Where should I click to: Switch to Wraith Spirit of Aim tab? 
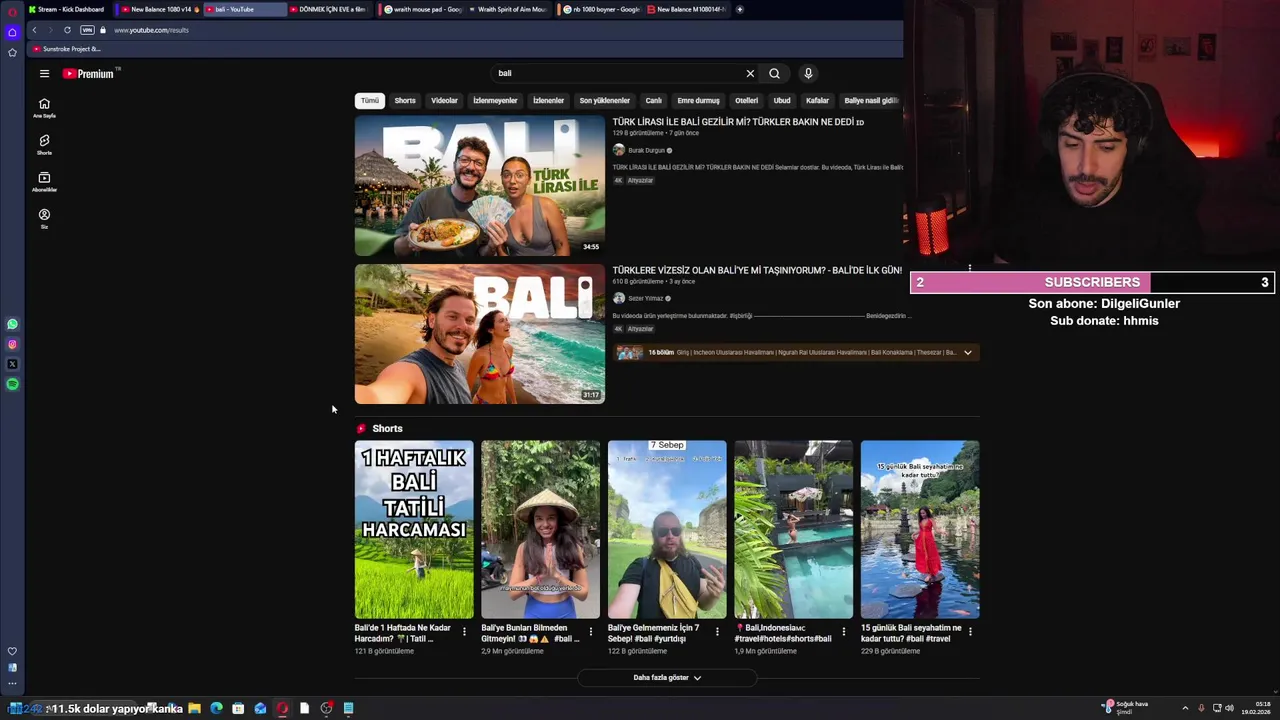[511, 9]
